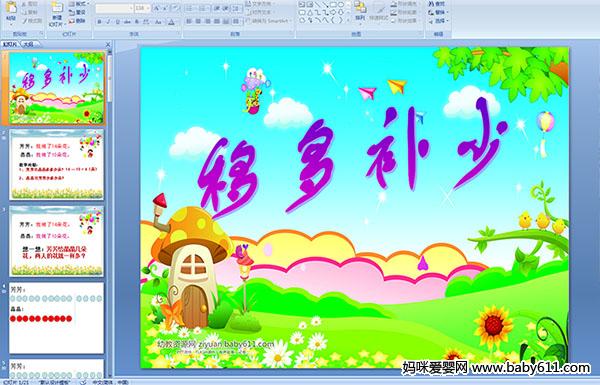This screenshot has height=385, width=600.
Task: Toggle text shadow in the font group
Action: pyautogui.click(x=137, y=22)
